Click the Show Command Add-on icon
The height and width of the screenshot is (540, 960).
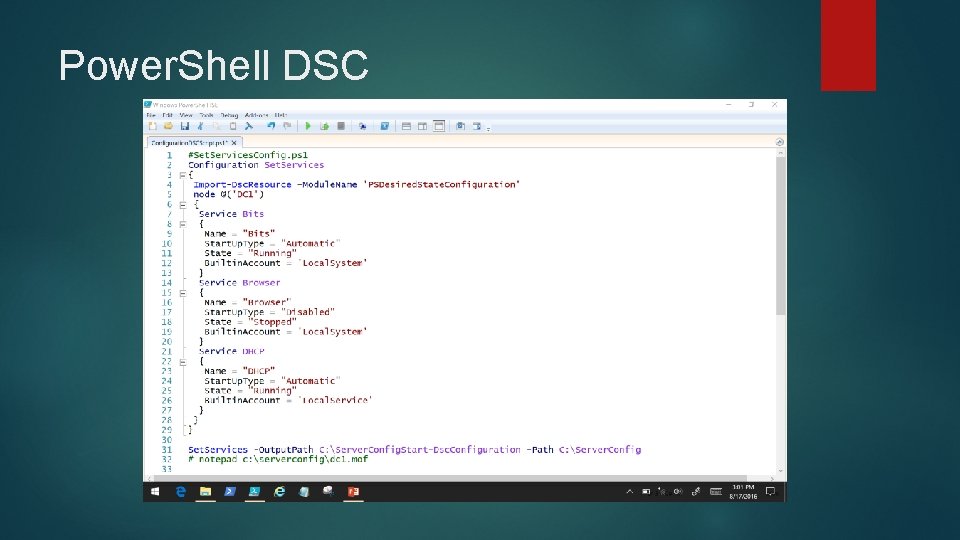click(477, 126)
